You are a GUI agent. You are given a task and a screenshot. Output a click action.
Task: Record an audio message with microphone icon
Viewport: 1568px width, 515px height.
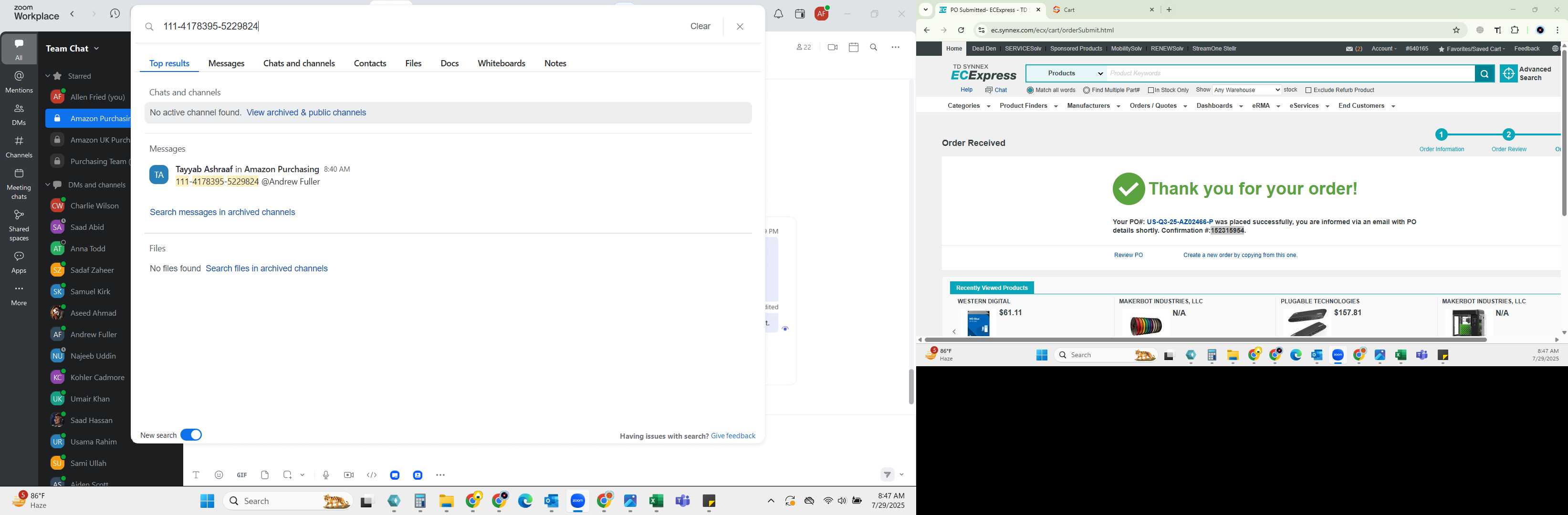[325, 475]
